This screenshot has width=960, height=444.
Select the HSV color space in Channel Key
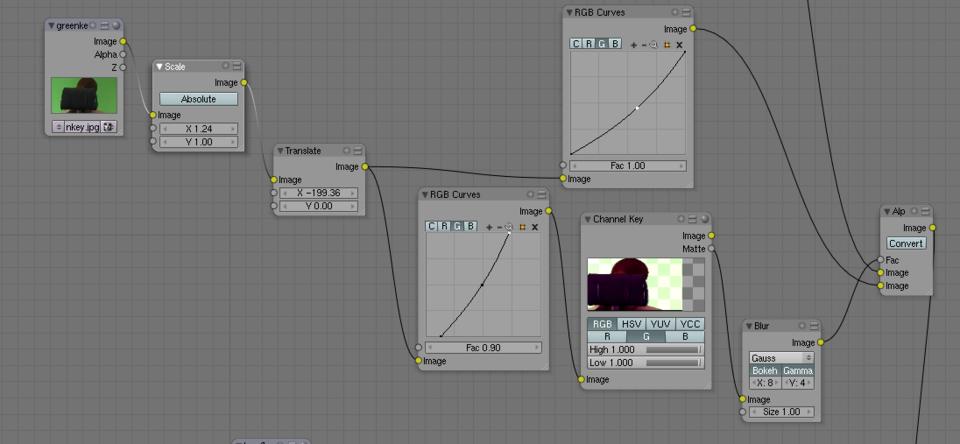631,324
